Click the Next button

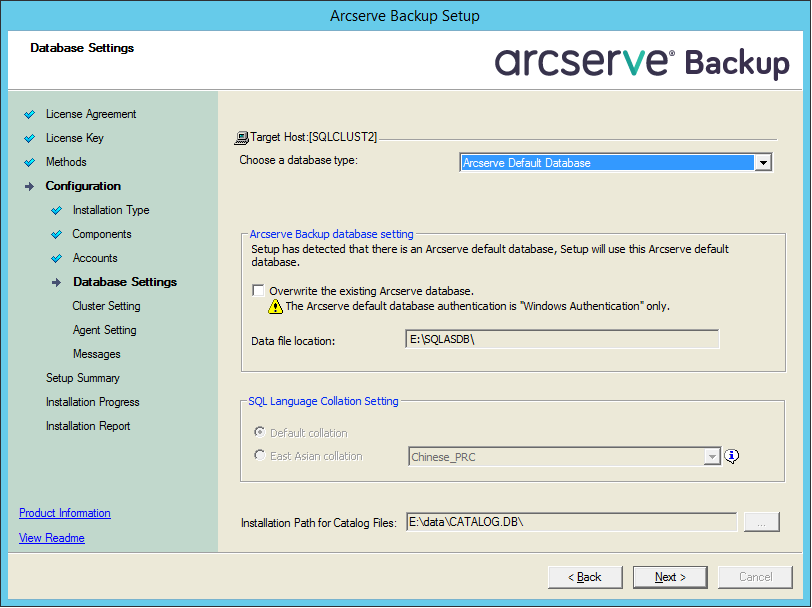click(670, 577)
